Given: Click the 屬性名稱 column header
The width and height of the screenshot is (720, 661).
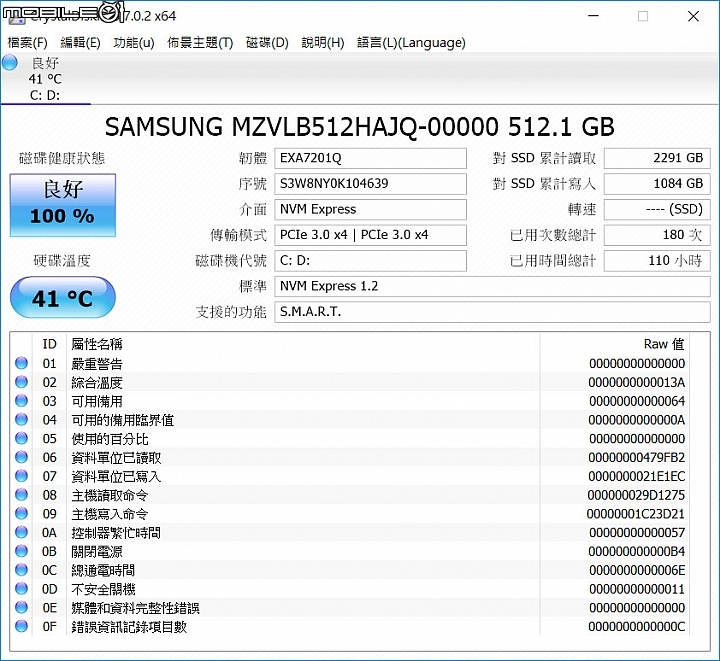Looking at the screenshot, I should pyautogui.click(x=97, y=344).
